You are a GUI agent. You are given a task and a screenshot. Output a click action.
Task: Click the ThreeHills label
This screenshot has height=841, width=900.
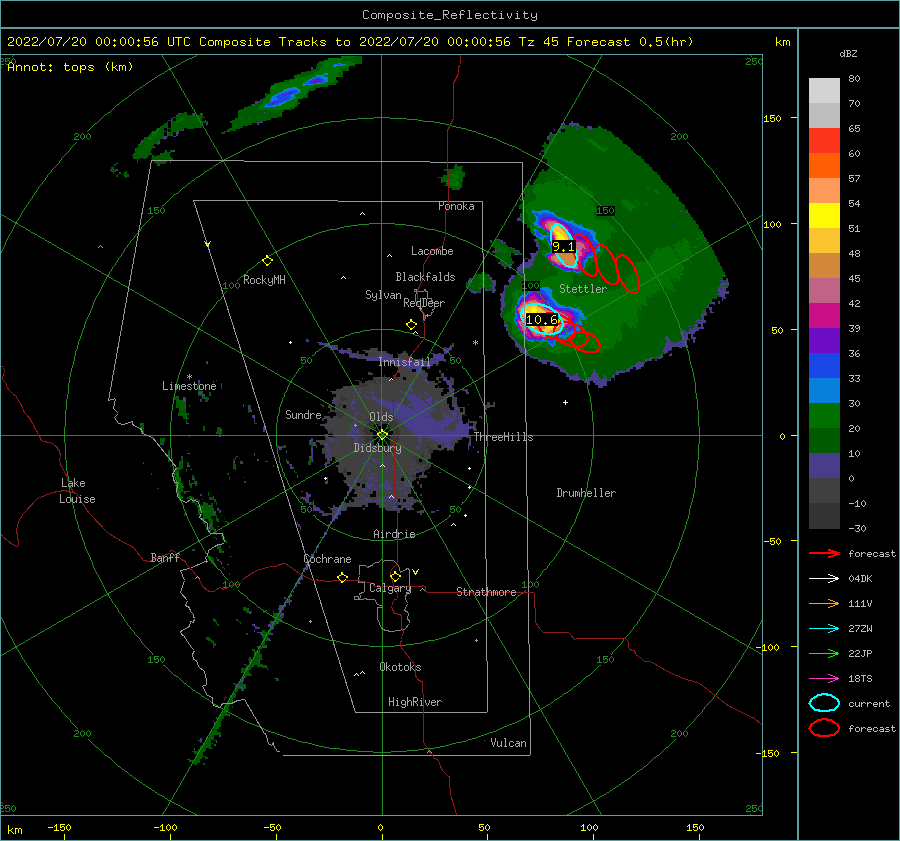503,437
